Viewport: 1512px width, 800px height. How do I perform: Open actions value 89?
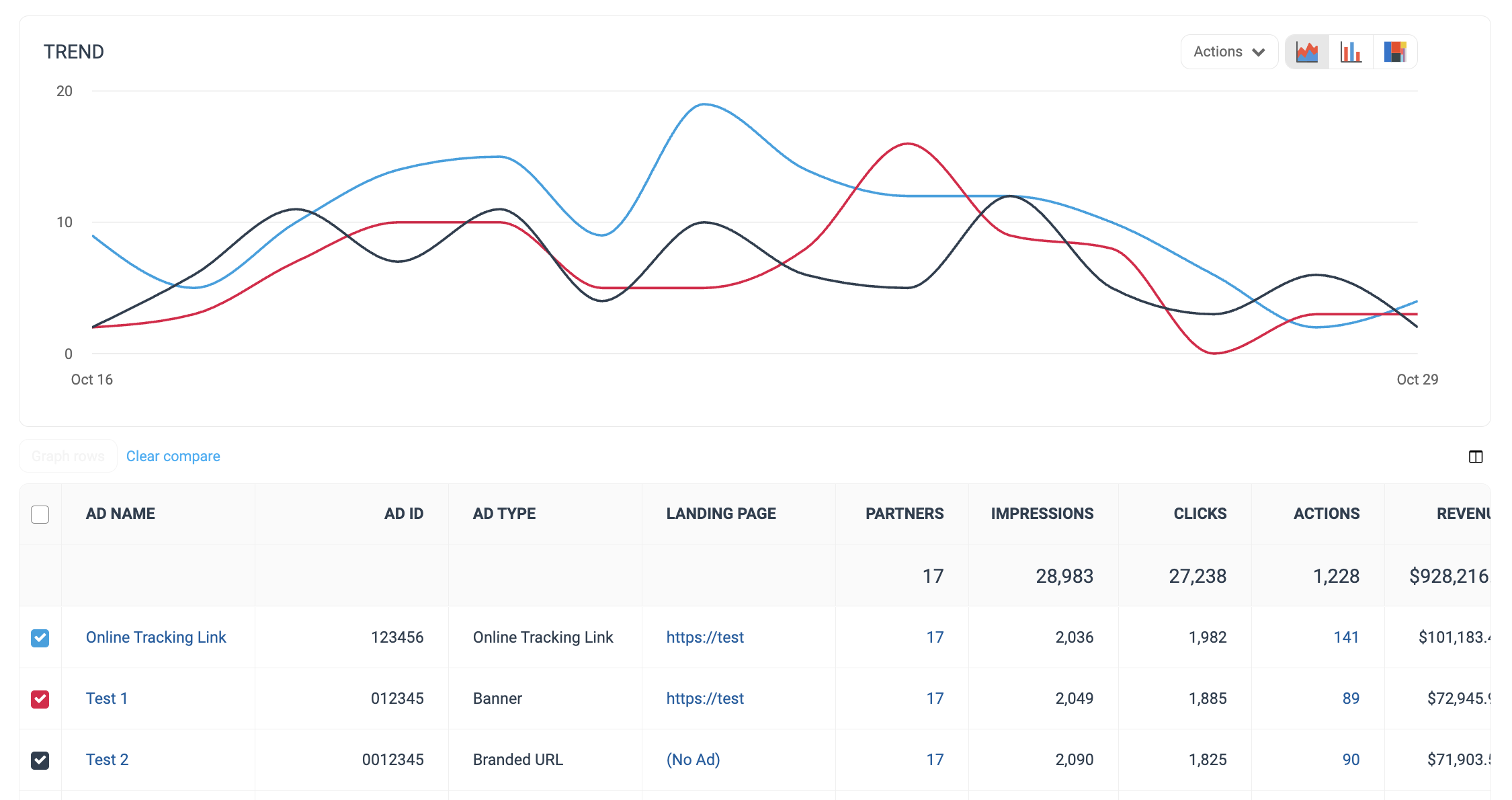(x=1351, y=698)
